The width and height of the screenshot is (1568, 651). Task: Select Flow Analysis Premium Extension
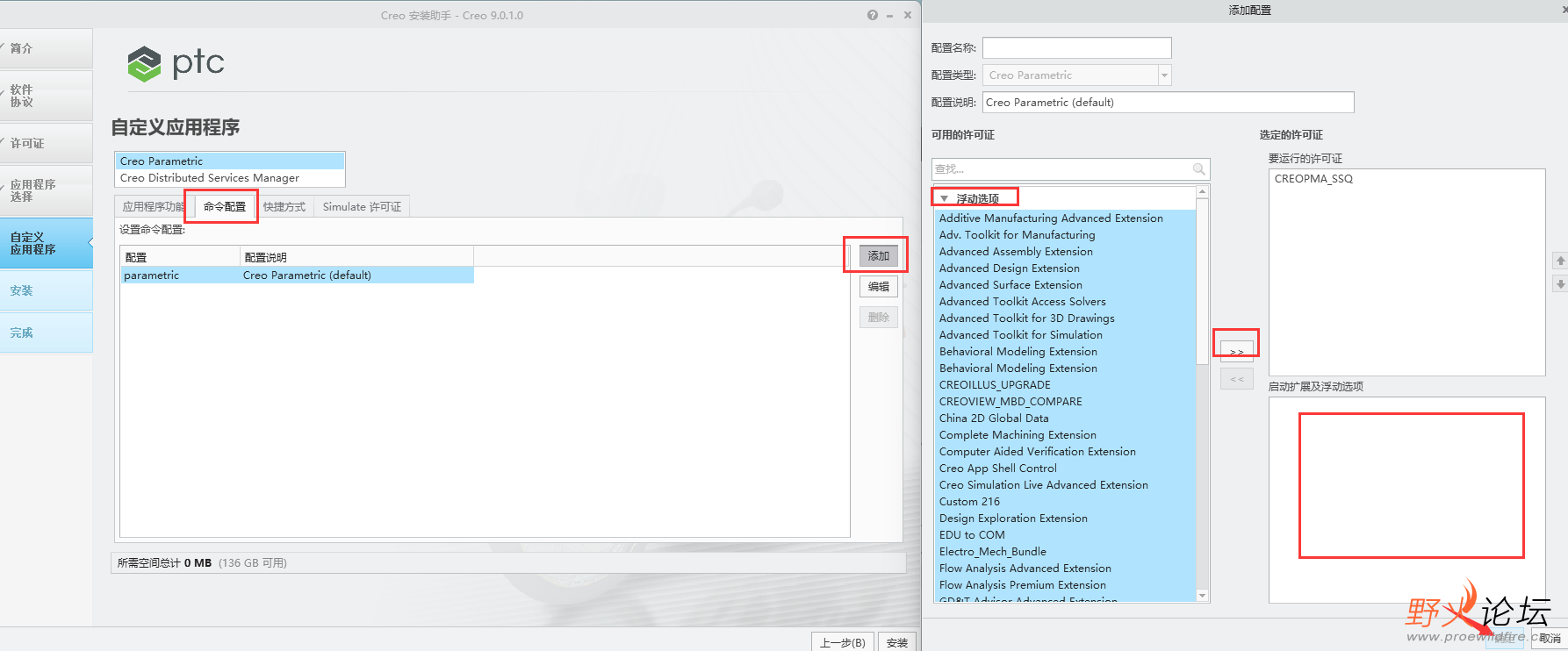[x=1064, y=585]
